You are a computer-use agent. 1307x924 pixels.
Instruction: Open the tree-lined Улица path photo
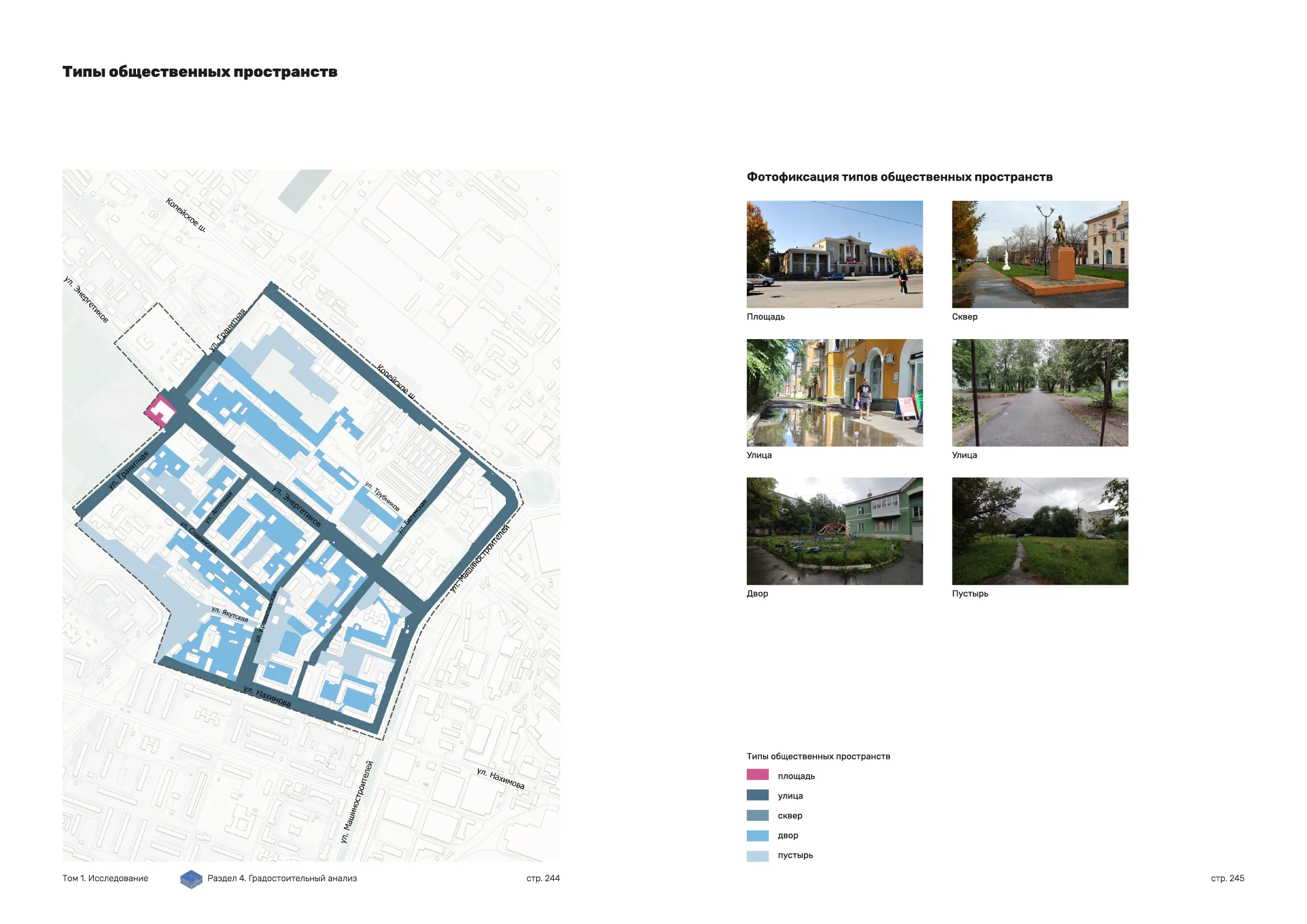coord(1039,393)
